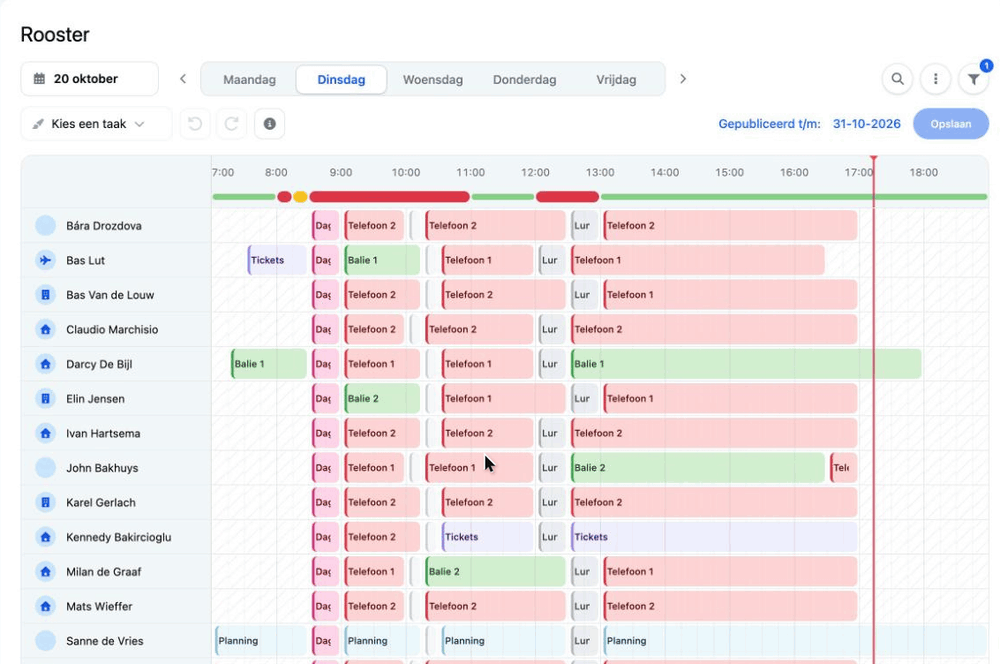Switch to the Donderdag tab
This screenshot has width=1000, height=664.
point(524,80)
